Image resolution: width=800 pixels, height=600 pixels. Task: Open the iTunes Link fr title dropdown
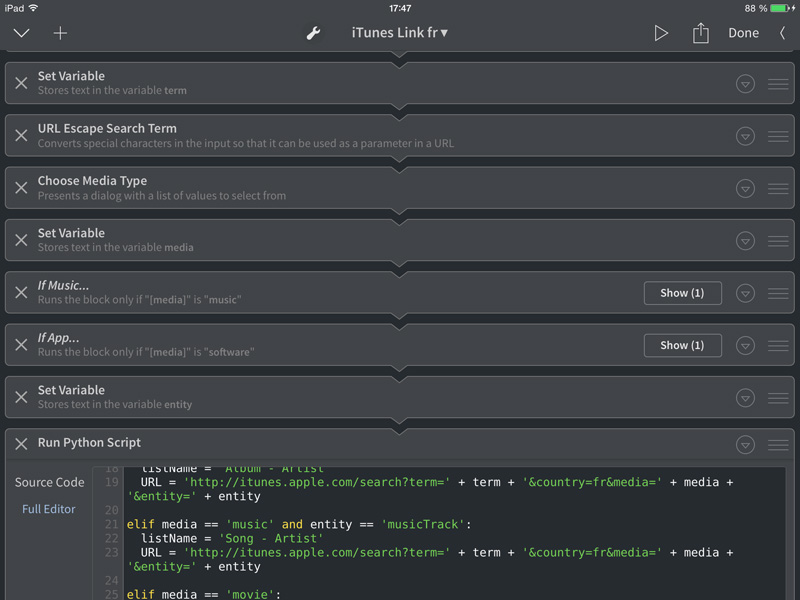pyautogui.click(x=399, y=33)
